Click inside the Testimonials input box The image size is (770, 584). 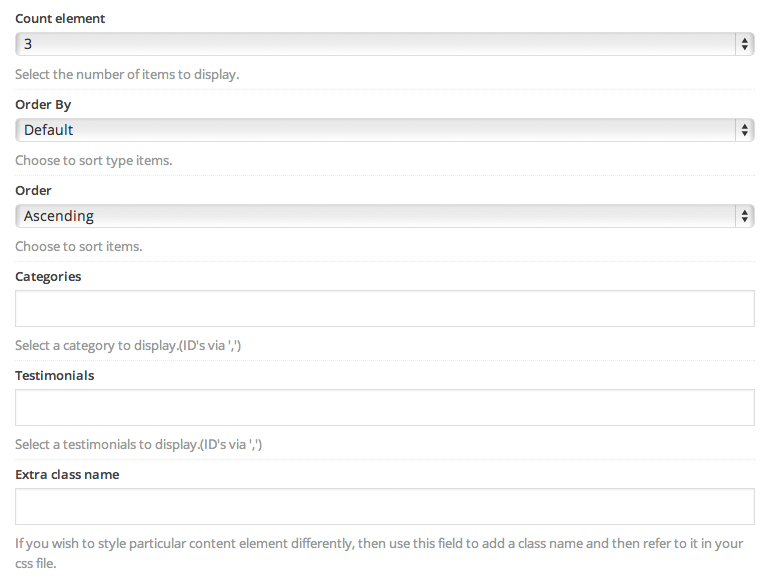point(385,408)
